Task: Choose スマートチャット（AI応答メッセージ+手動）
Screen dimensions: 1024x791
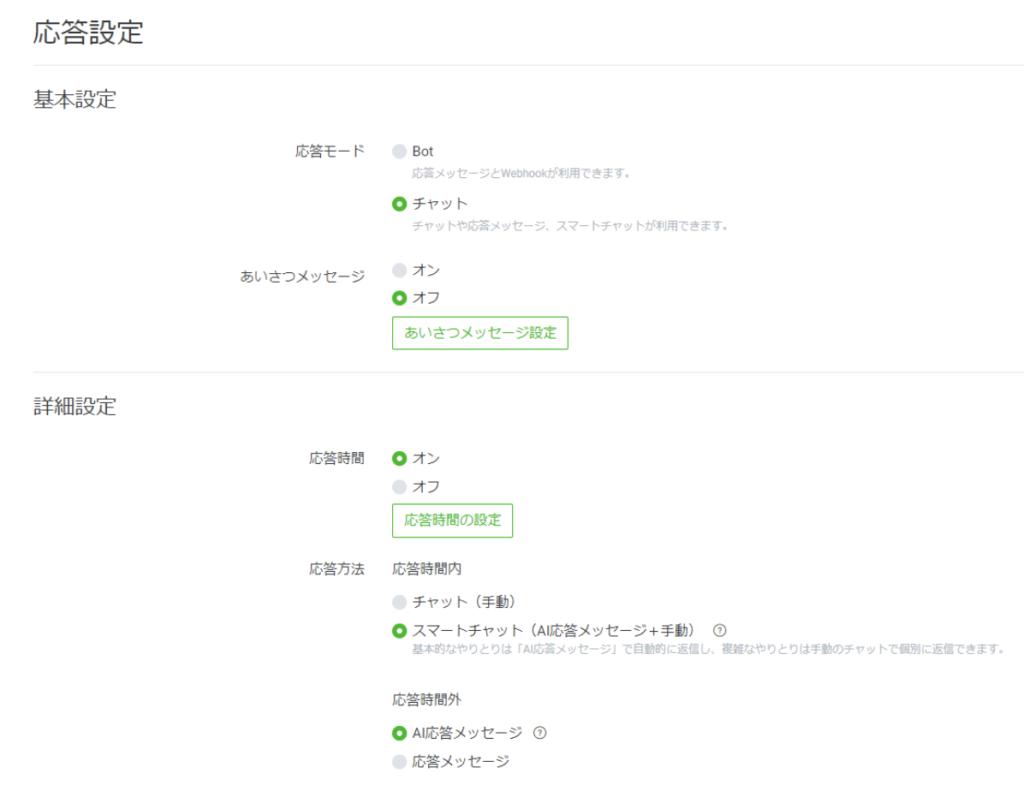Action: (x=400, y=631)
